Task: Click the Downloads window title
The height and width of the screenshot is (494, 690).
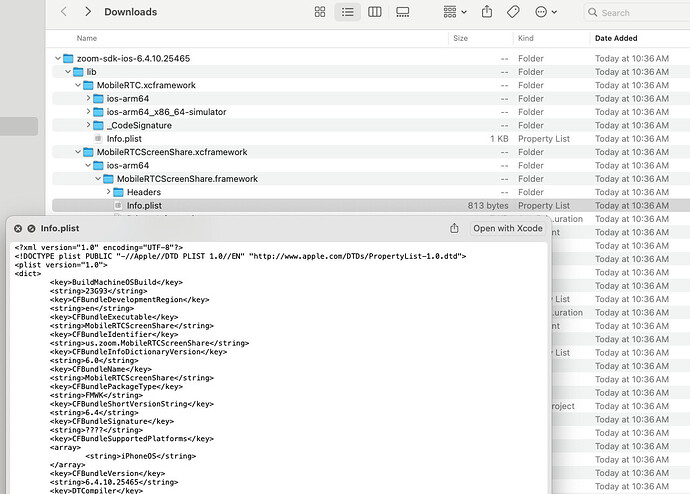Action: coord(131,12)
